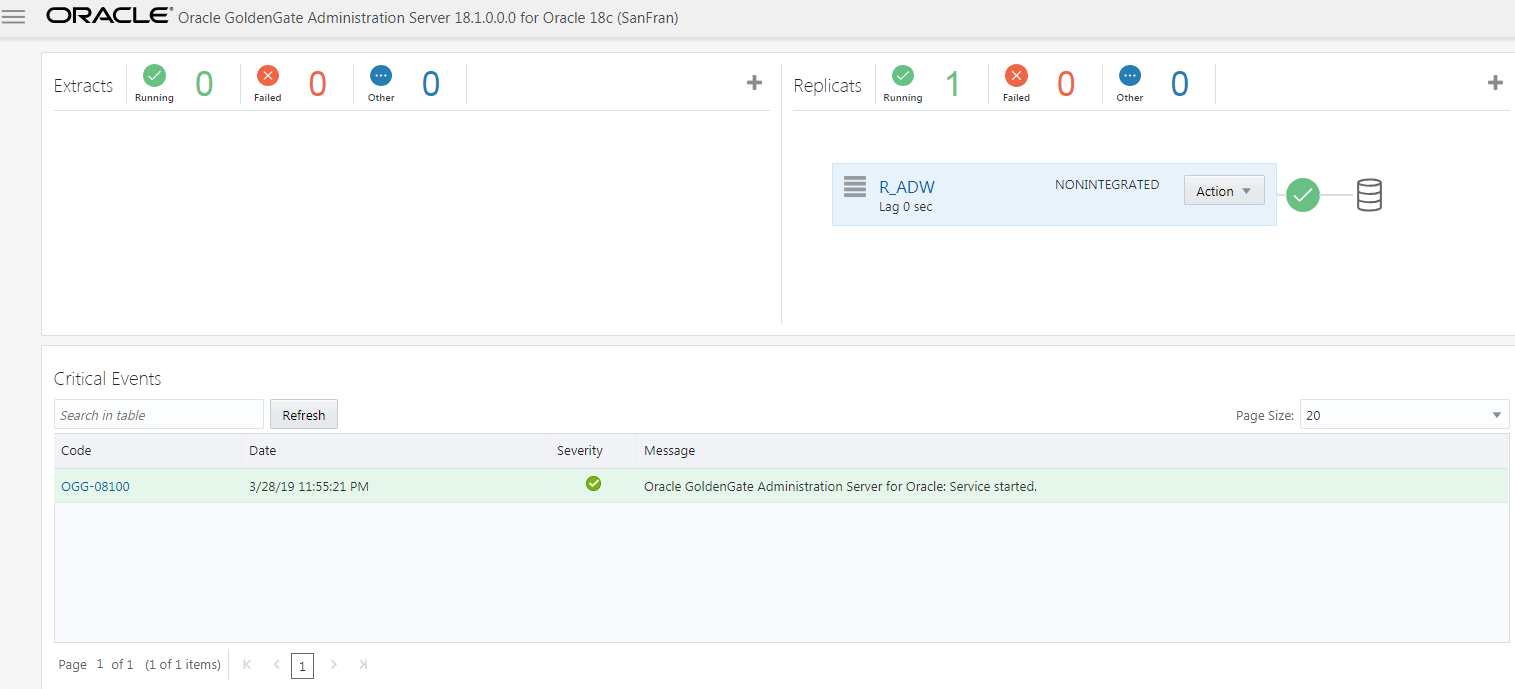Open the Page Size dropdown
This screenshot has height=689, width=1515.
(x=1404, y=415)
